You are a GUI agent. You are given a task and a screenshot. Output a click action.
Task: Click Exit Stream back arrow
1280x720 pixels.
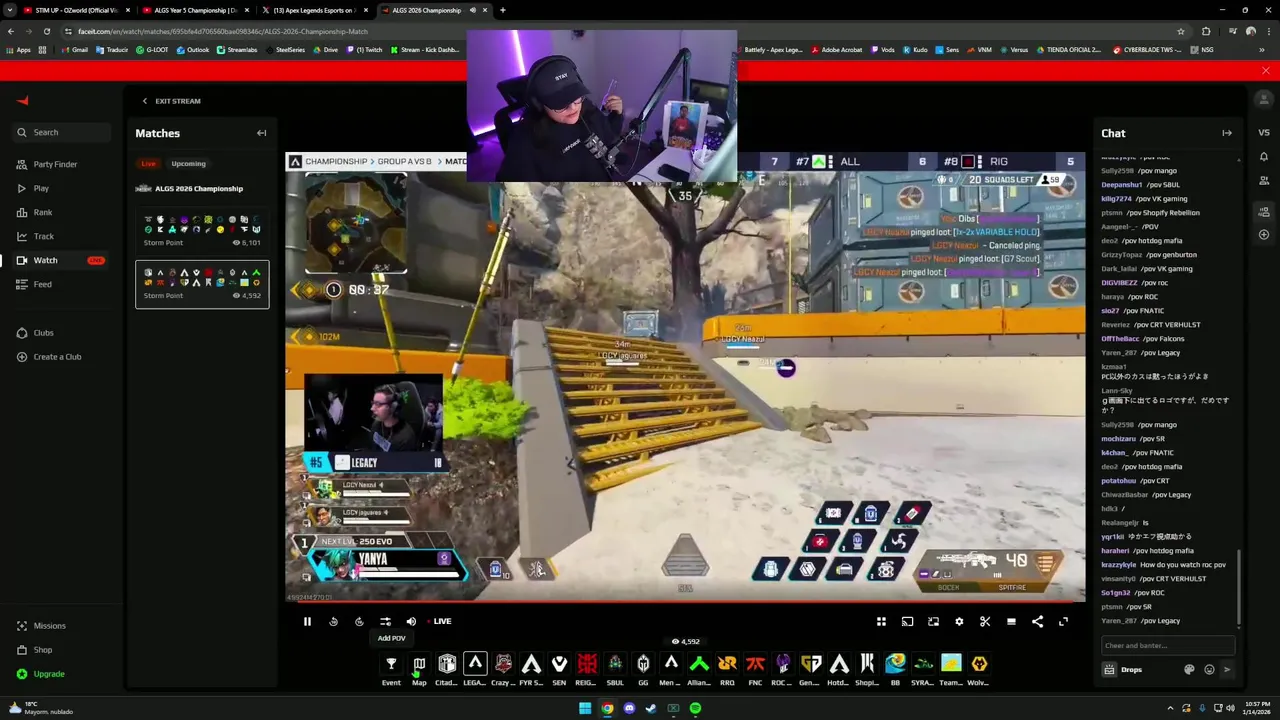coord(144,101)
